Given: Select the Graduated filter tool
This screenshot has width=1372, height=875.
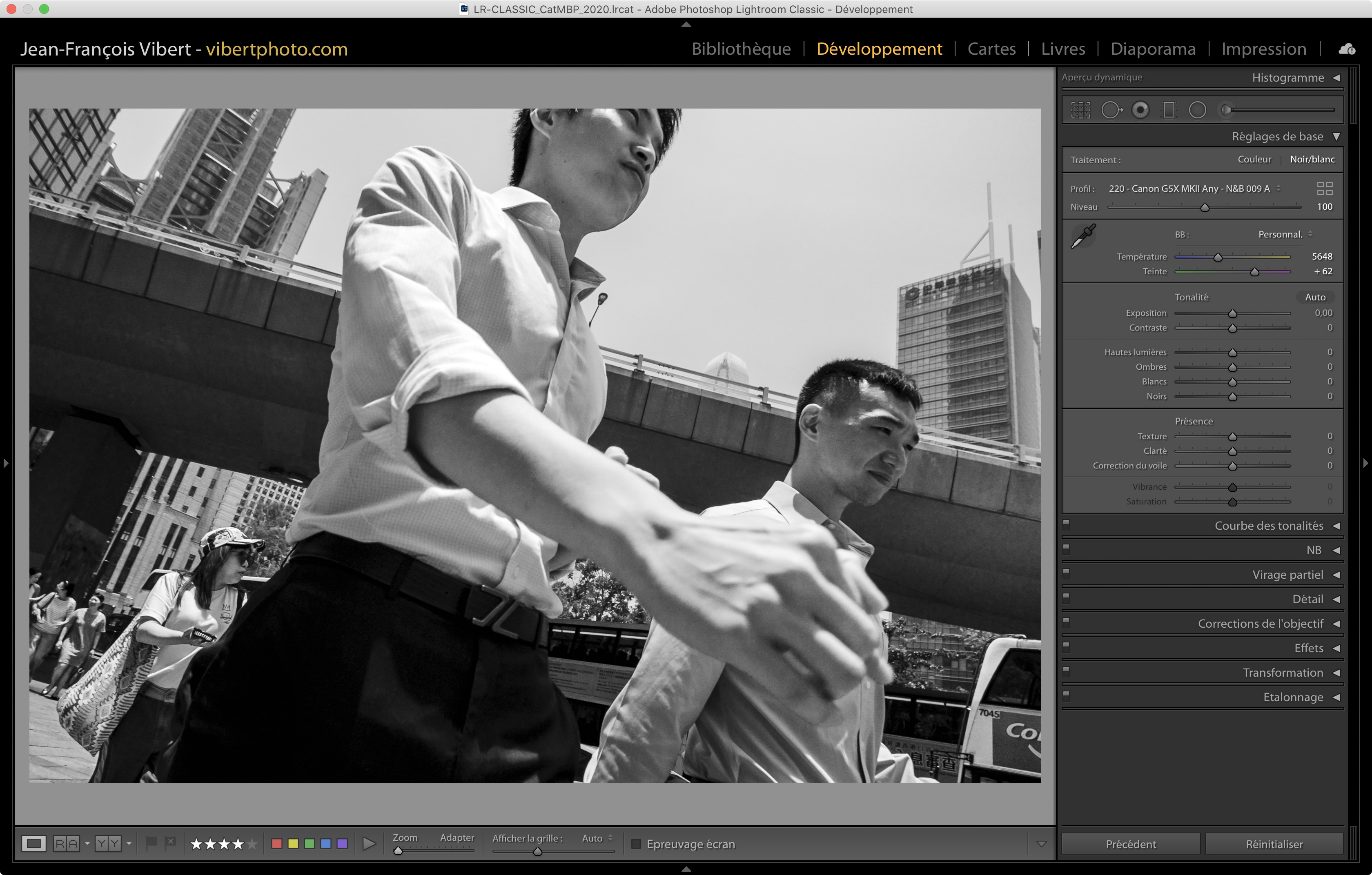Looking at the screenshot, I should (x=1169, y=110).
